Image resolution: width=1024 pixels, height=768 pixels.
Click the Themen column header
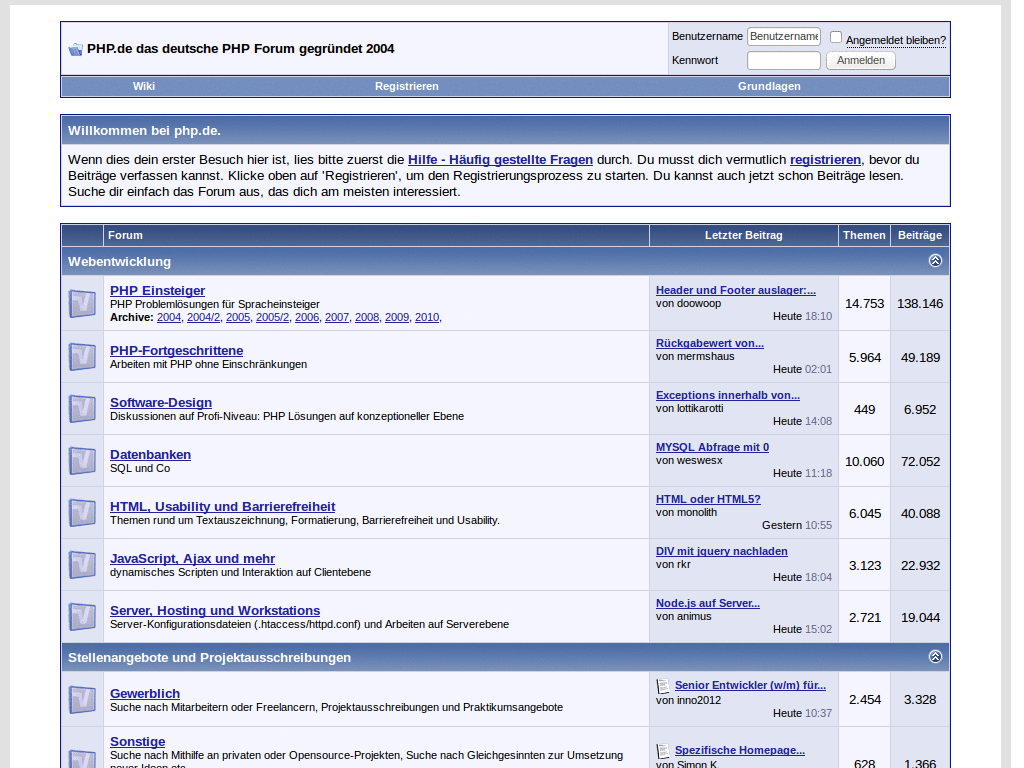[x=864, y=235]
